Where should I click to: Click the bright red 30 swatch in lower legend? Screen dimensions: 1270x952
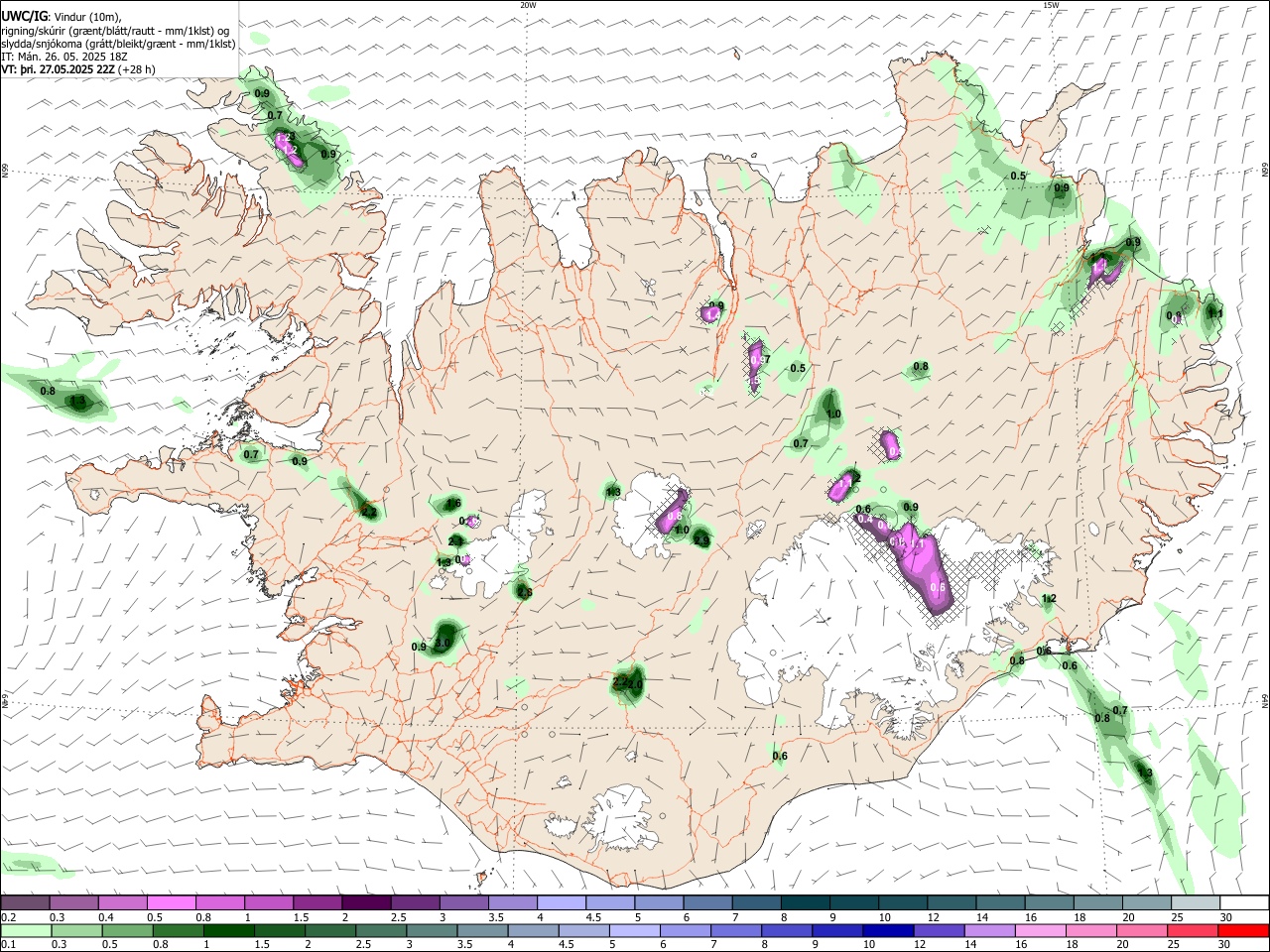click(x=1243, y=931)
